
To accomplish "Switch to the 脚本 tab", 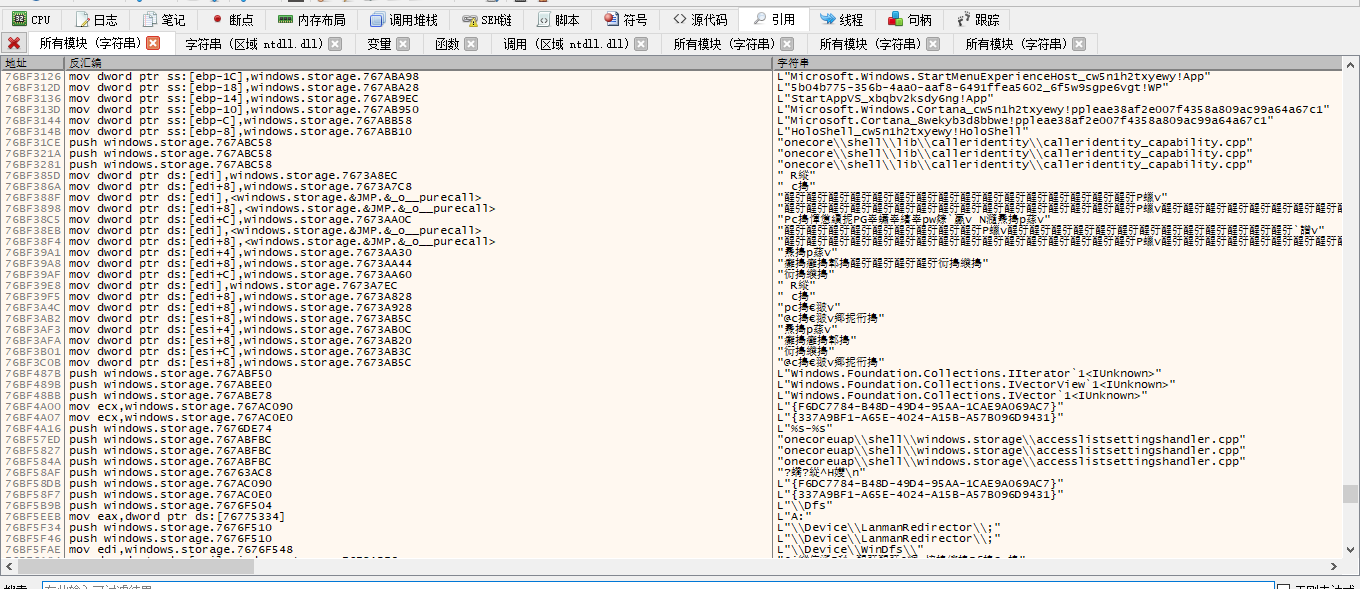I will [x=558, y=19].
